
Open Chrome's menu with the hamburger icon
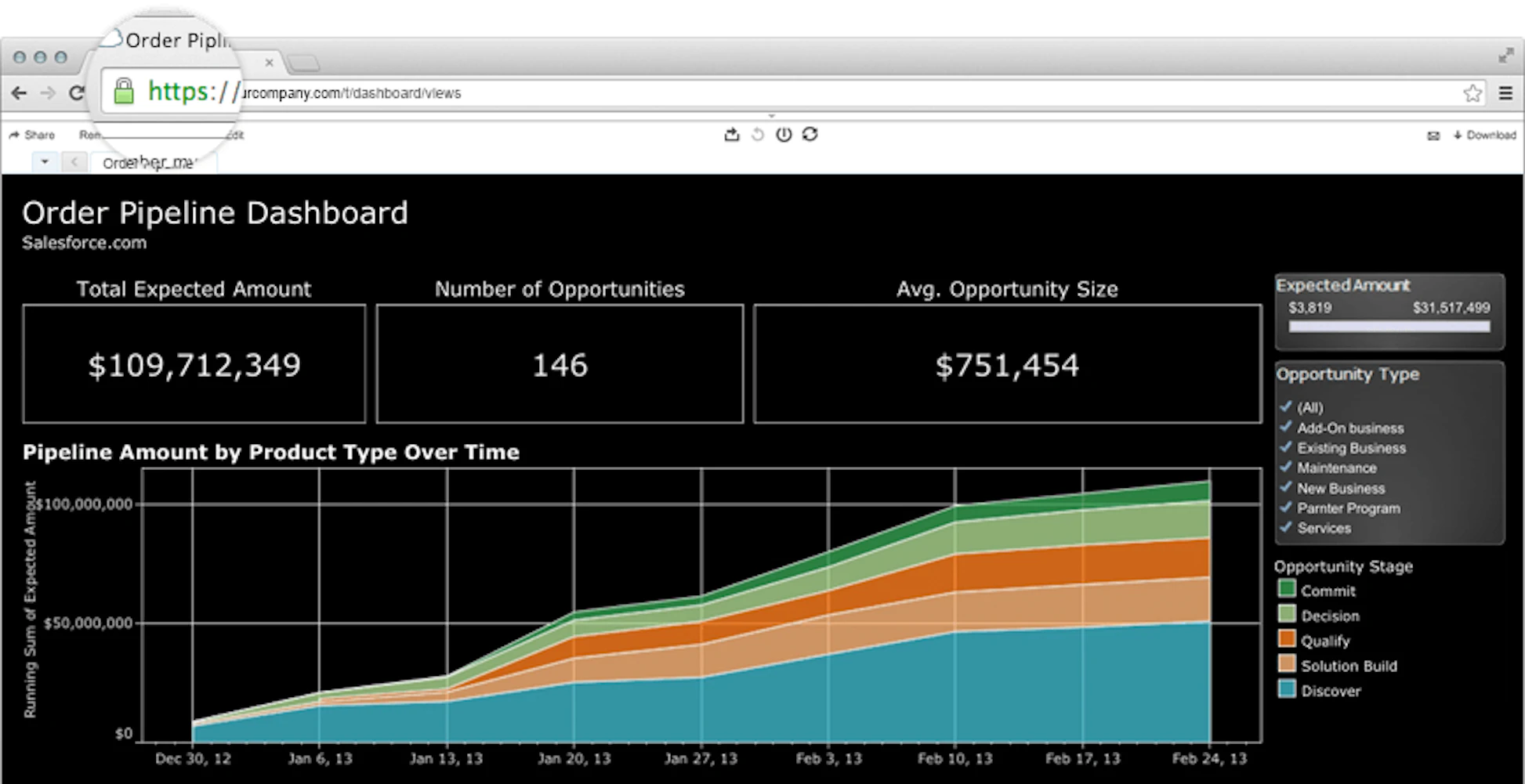click(x=1505, y=92)
